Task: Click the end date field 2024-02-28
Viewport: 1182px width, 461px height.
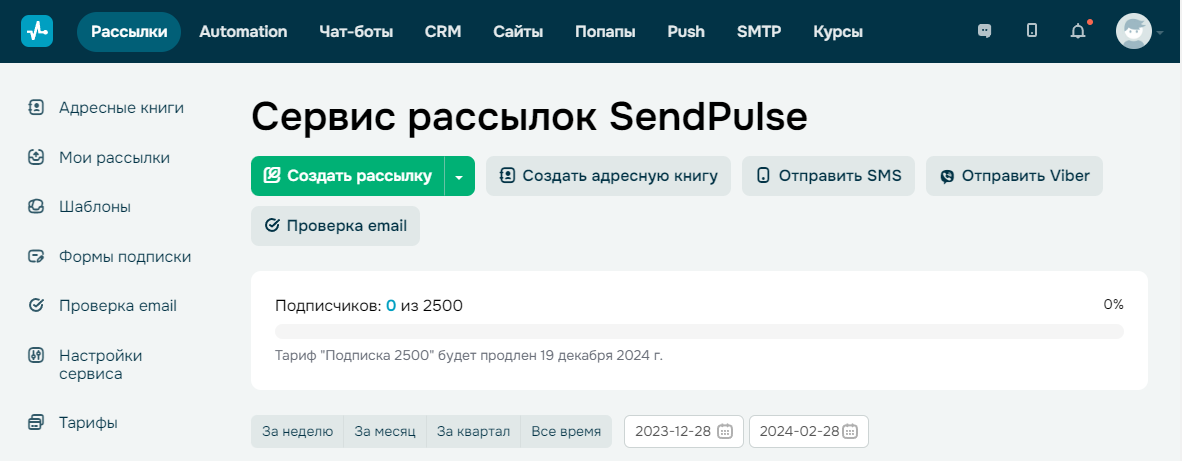Action: click(808, 432)
